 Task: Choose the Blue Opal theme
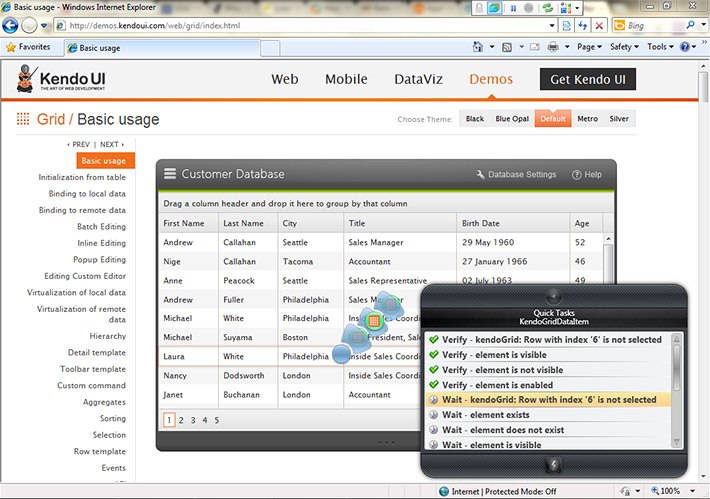click(512, 119)
